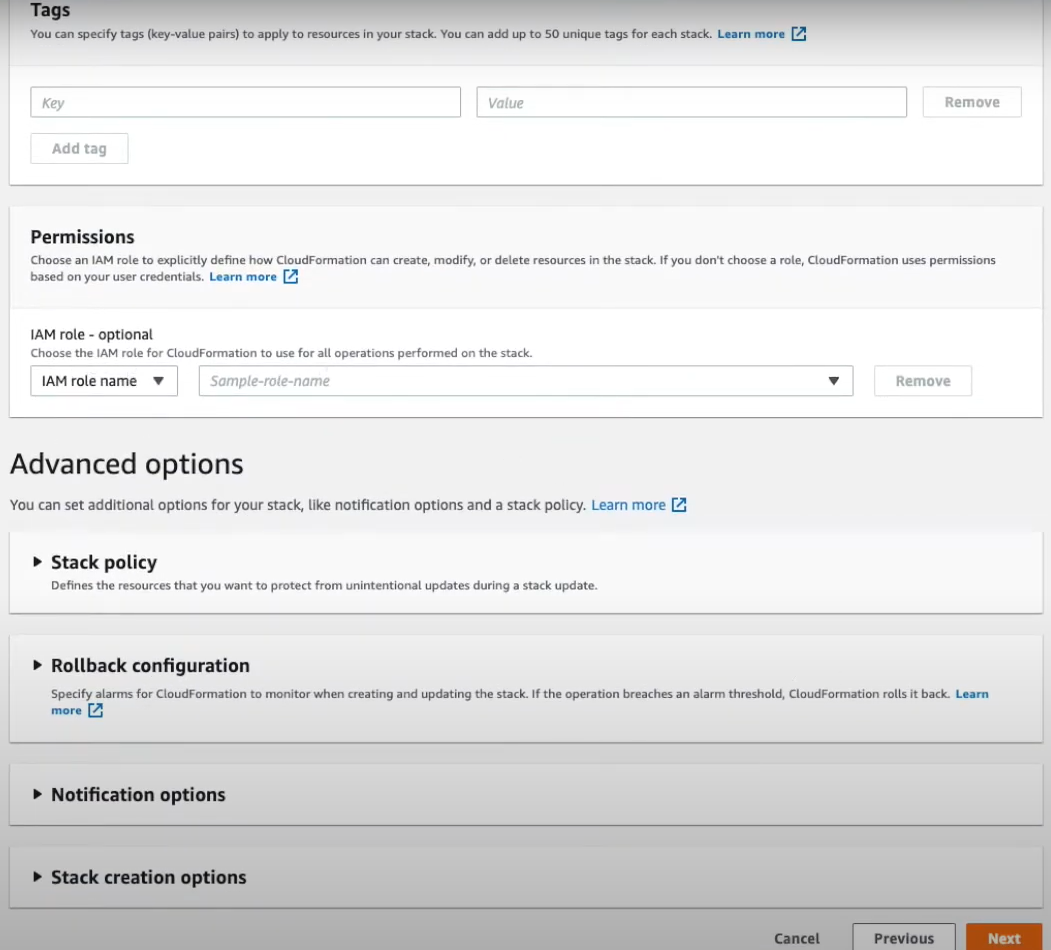Image resolution: width=1051 pixels, height=950 pixels.
Task: Click external link icon beside Tags Learn more
Action: 798,34
